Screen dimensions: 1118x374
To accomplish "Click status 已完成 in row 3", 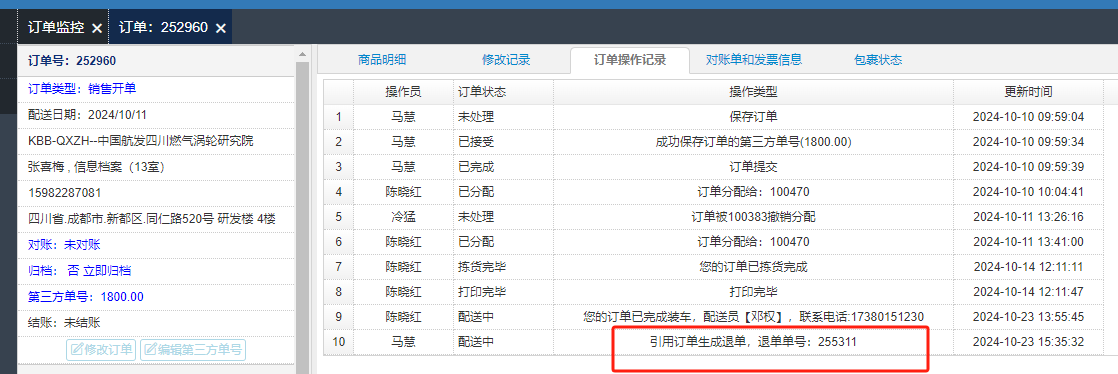I will click(476, 167).
